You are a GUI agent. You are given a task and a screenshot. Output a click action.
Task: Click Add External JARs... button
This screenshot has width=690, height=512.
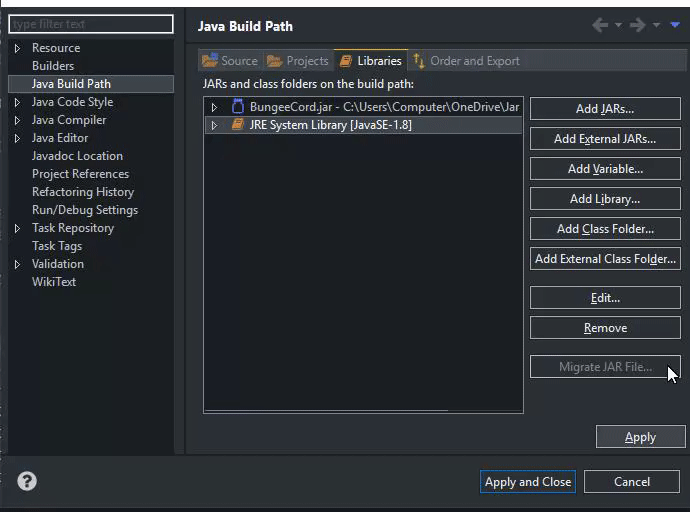coord(605,139)
